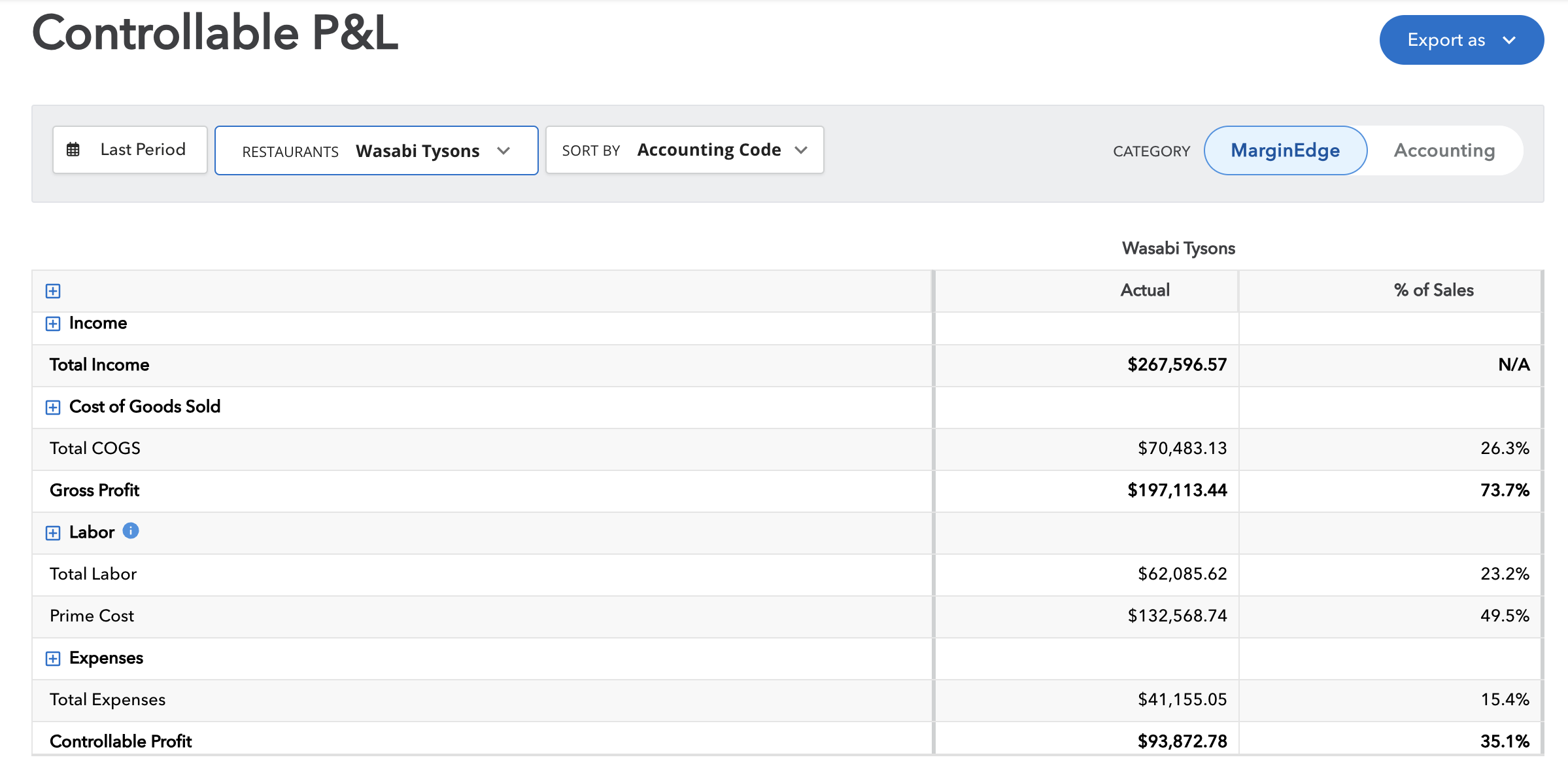This screenshot has height=768, width=1568.
Task: Select the Total Expenses amount $41,155.05
Action: 1182,700
